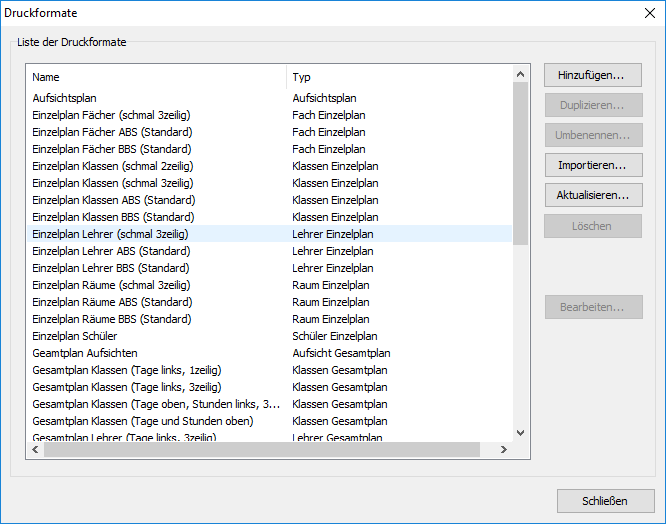Select 'Einzelplan Räume BBS (Standard)'
Screen dimensions: 666x524
(112, 319)
